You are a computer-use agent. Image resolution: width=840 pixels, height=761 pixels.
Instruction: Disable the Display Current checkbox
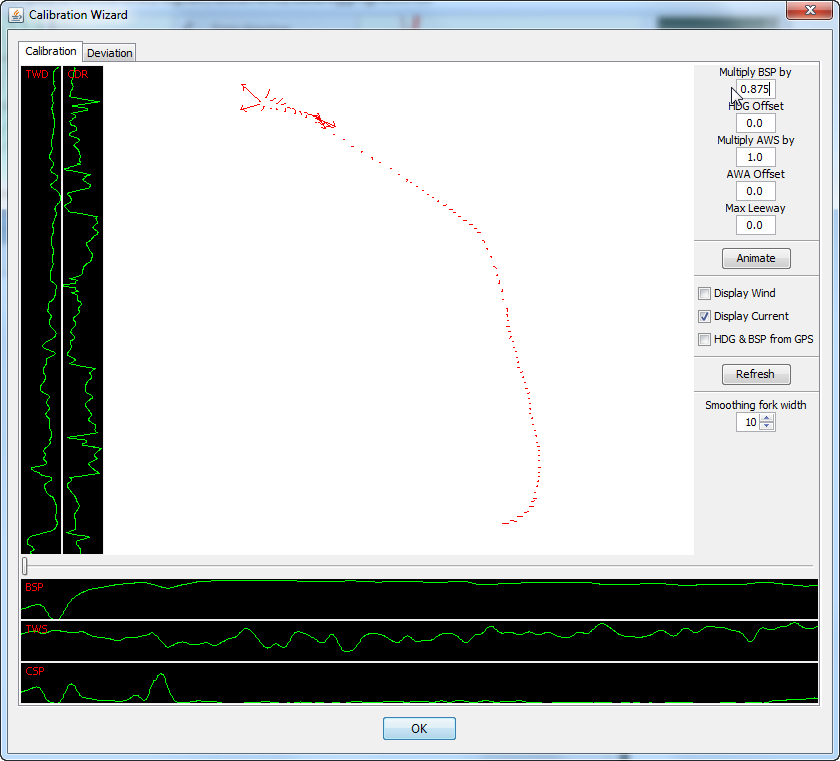(704, 316)
